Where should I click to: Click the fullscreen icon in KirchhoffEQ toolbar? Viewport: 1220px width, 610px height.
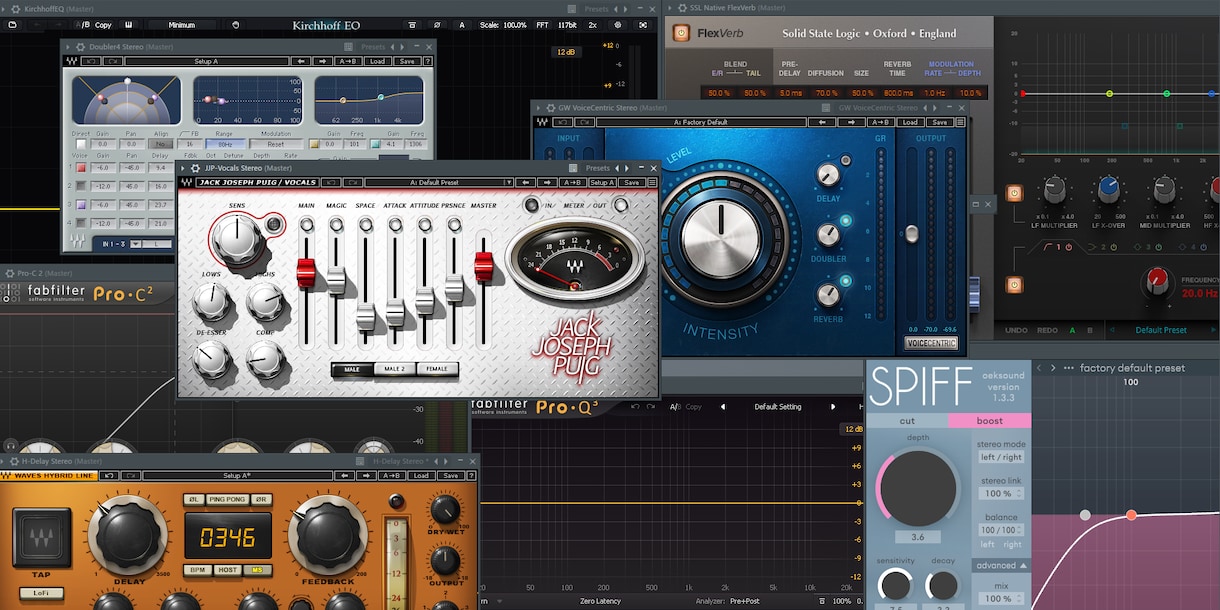(x=642, y=25)
